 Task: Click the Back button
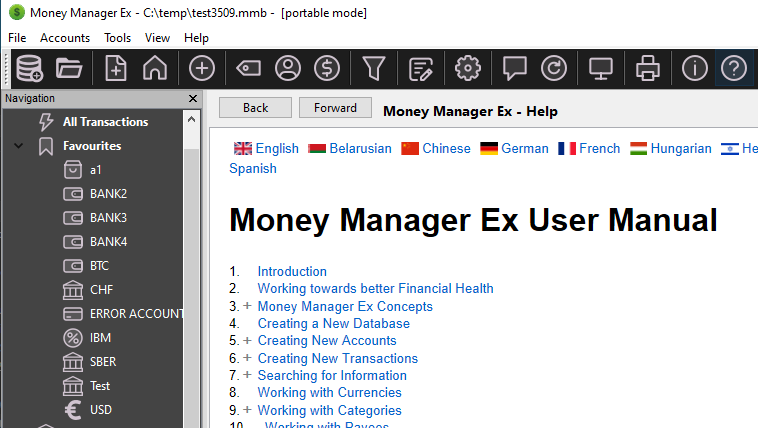(255, 107)
